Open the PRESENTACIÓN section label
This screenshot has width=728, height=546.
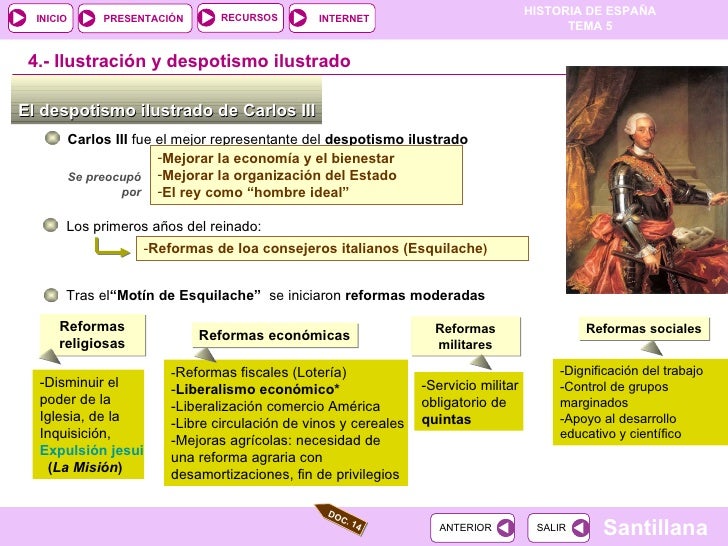(143, 19)
